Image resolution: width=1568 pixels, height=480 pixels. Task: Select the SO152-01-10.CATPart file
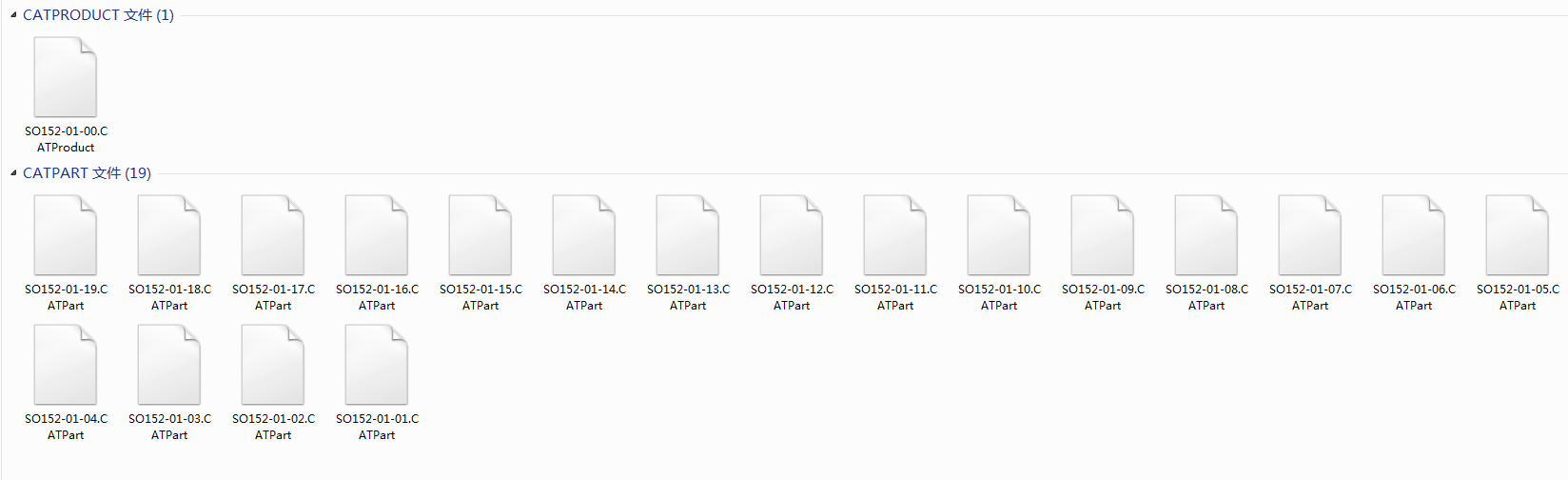point(999,235)
